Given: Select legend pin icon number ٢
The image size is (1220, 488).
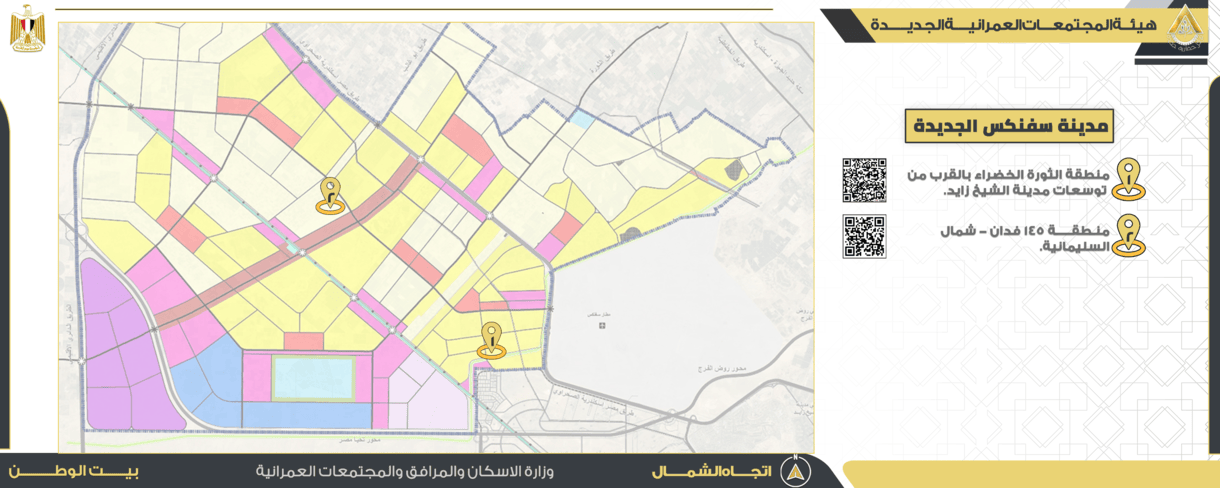Looking at the screenshot, I should coord(1129,236).
